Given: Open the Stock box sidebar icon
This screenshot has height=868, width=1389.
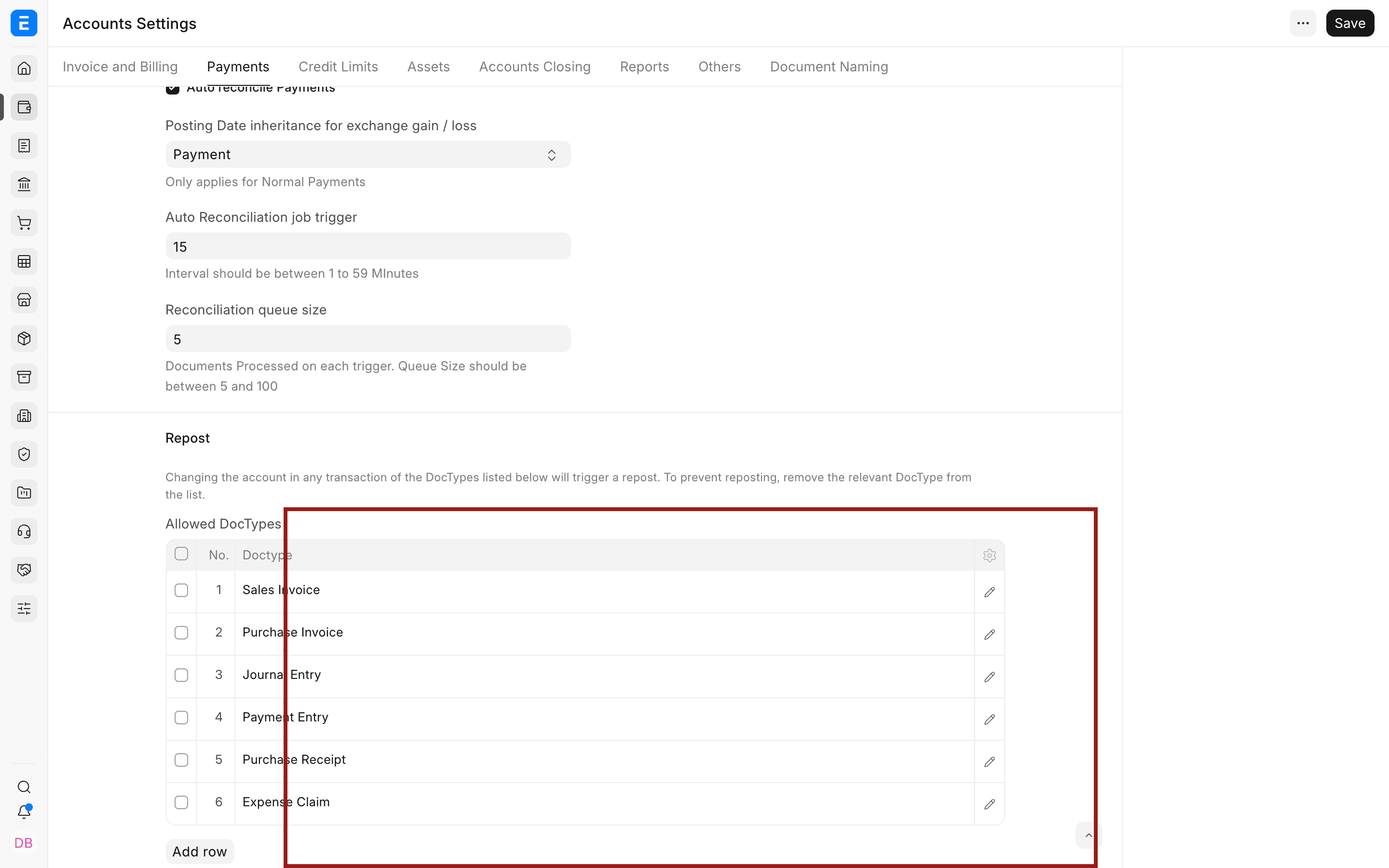Looking at the screenshot, I should tap(24, 338).
